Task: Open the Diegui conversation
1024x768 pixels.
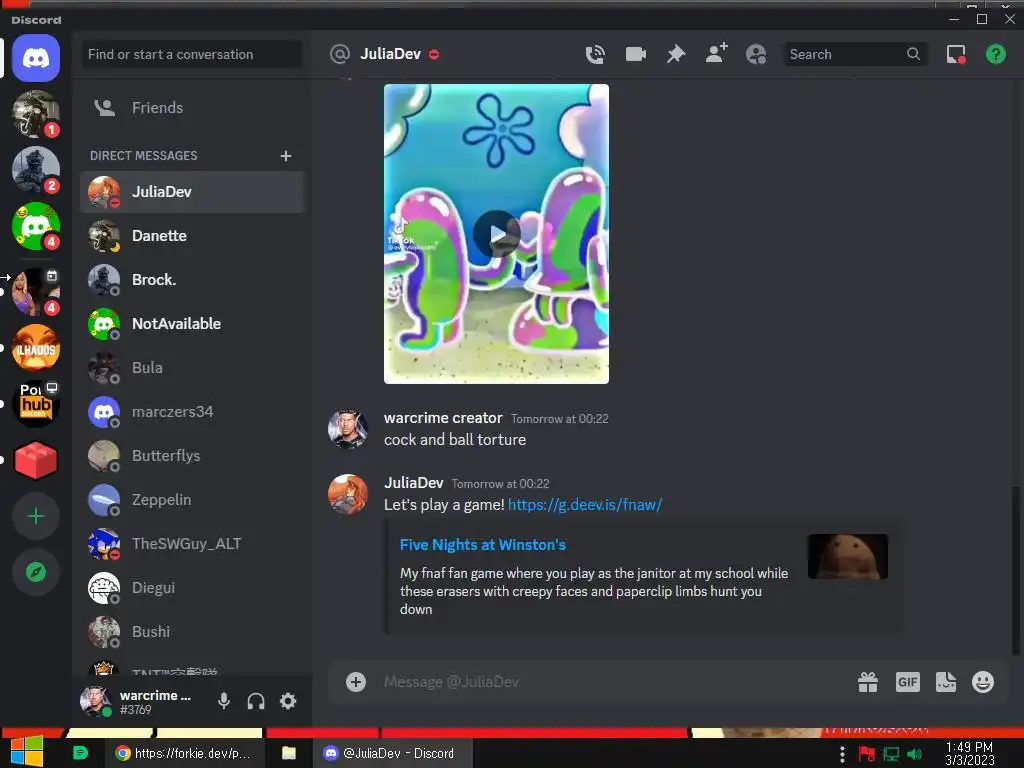Action: [193, 588]
